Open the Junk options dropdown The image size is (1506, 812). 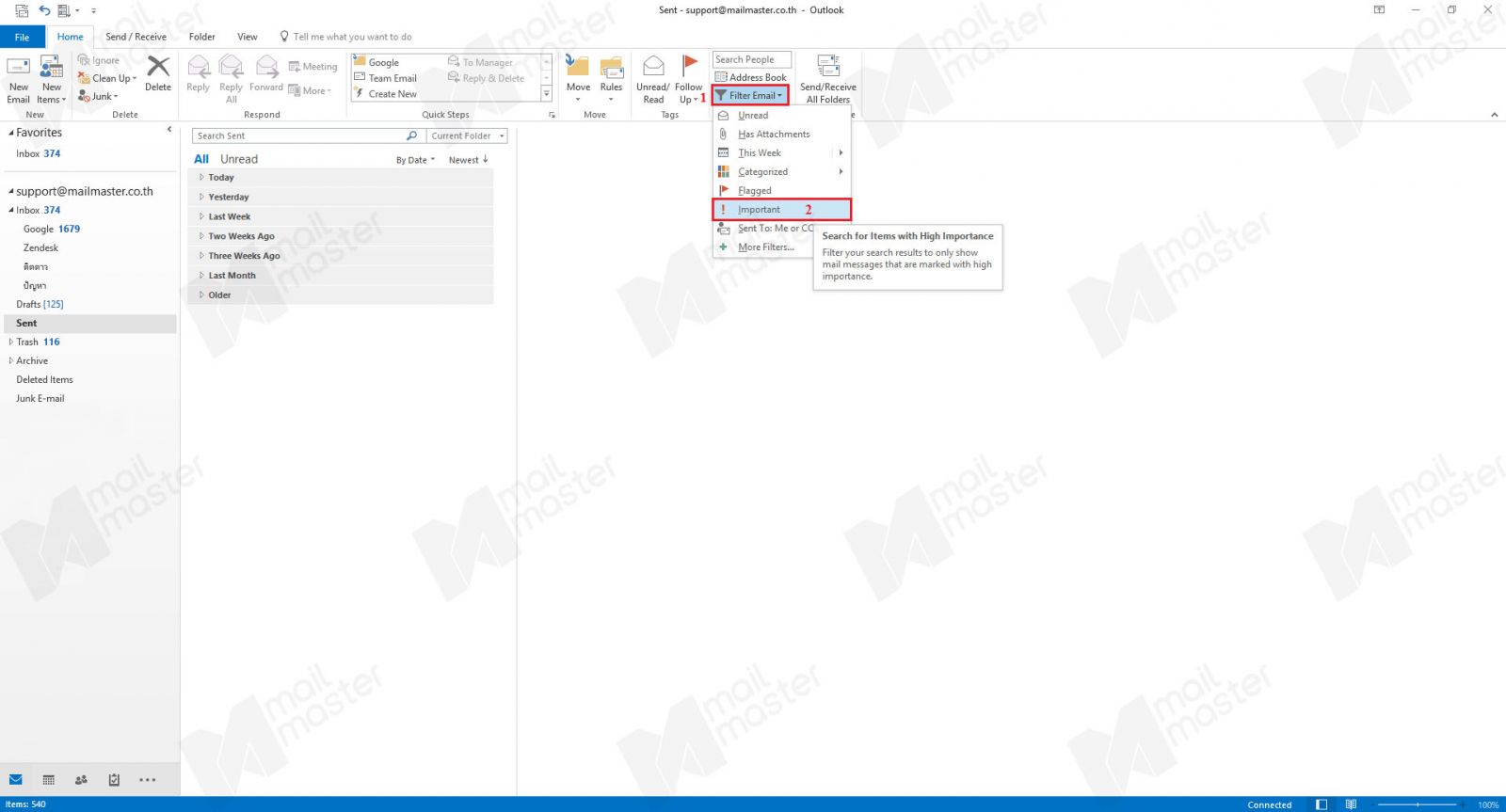click(x=98, y=96)
